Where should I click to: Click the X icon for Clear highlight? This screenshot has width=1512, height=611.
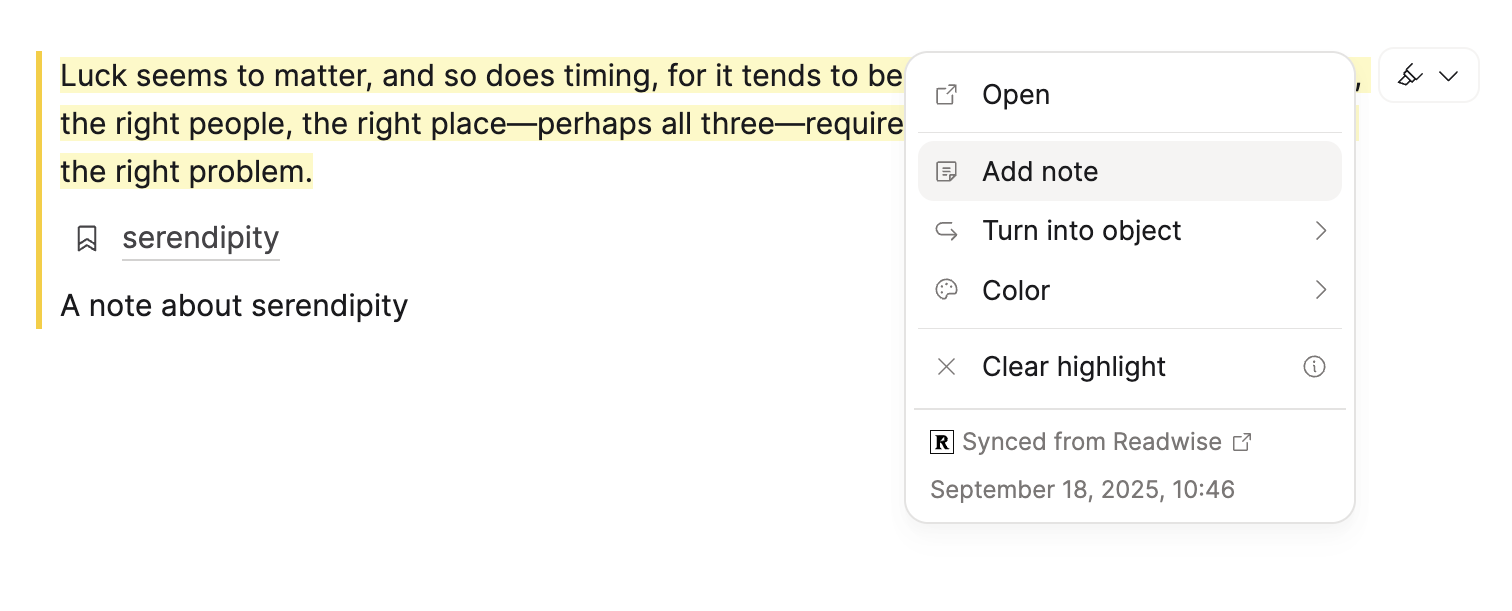[946, 367]
